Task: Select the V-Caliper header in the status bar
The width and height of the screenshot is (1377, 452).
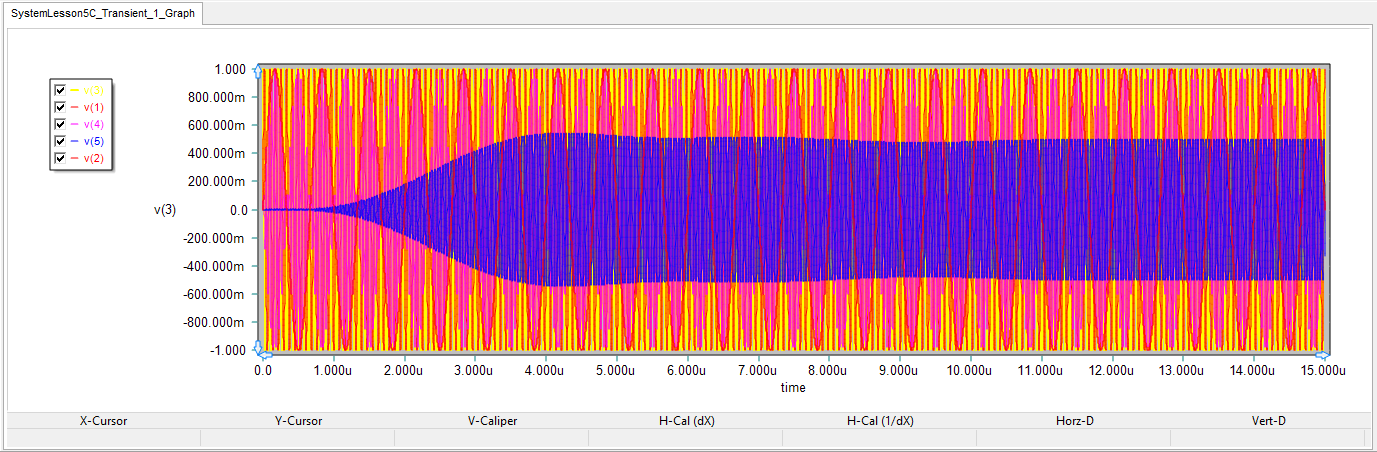Action: click(x=492, y=421)
